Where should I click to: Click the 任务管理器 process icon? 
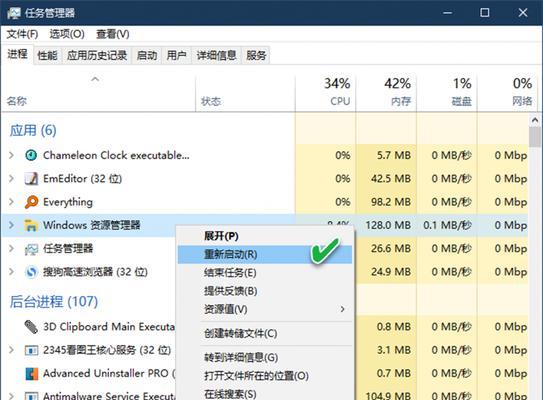point(31,249)
